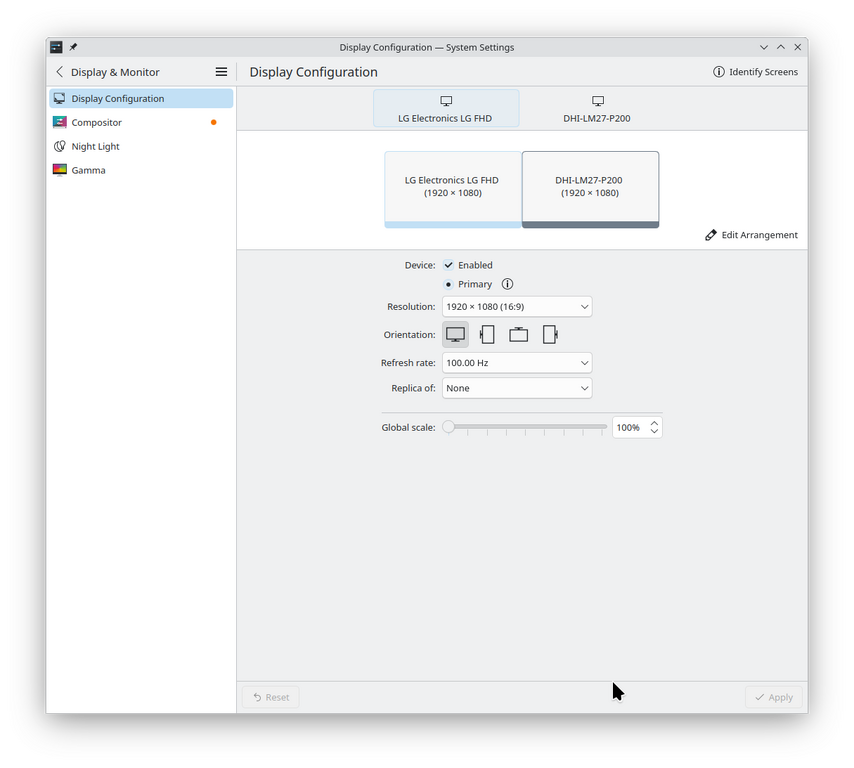
Task: Open the hamburger menu in the sidebar header
Action: click(x=221, y=72)
